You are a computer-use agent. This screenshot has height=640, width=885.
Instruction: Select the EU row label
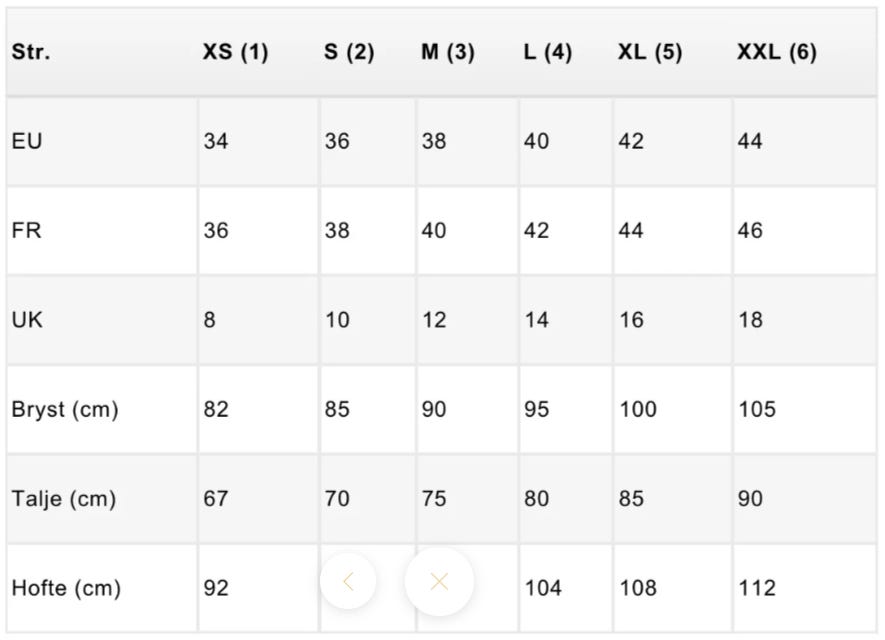tap(27, 141)
